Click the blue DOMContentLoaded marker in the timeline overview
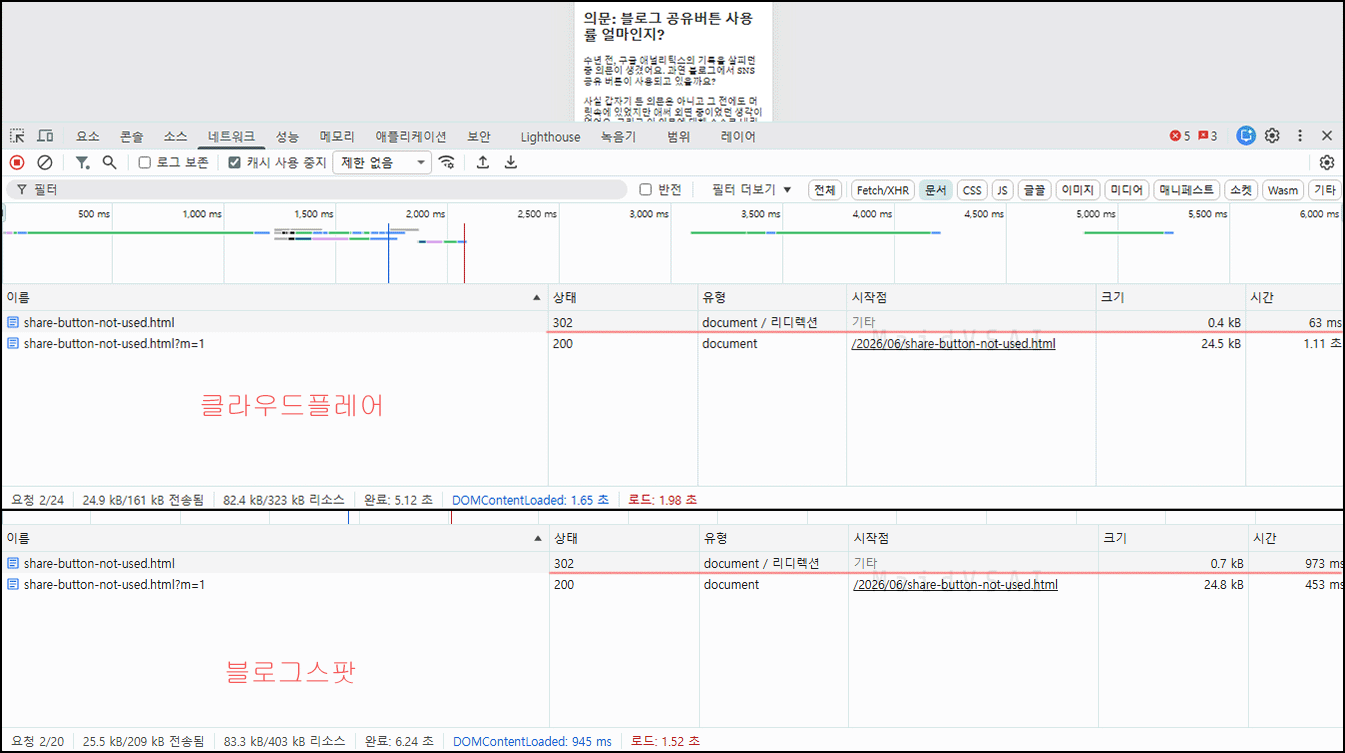Image resolution: width=1345 pixels, height=753 pixels. 388,253
